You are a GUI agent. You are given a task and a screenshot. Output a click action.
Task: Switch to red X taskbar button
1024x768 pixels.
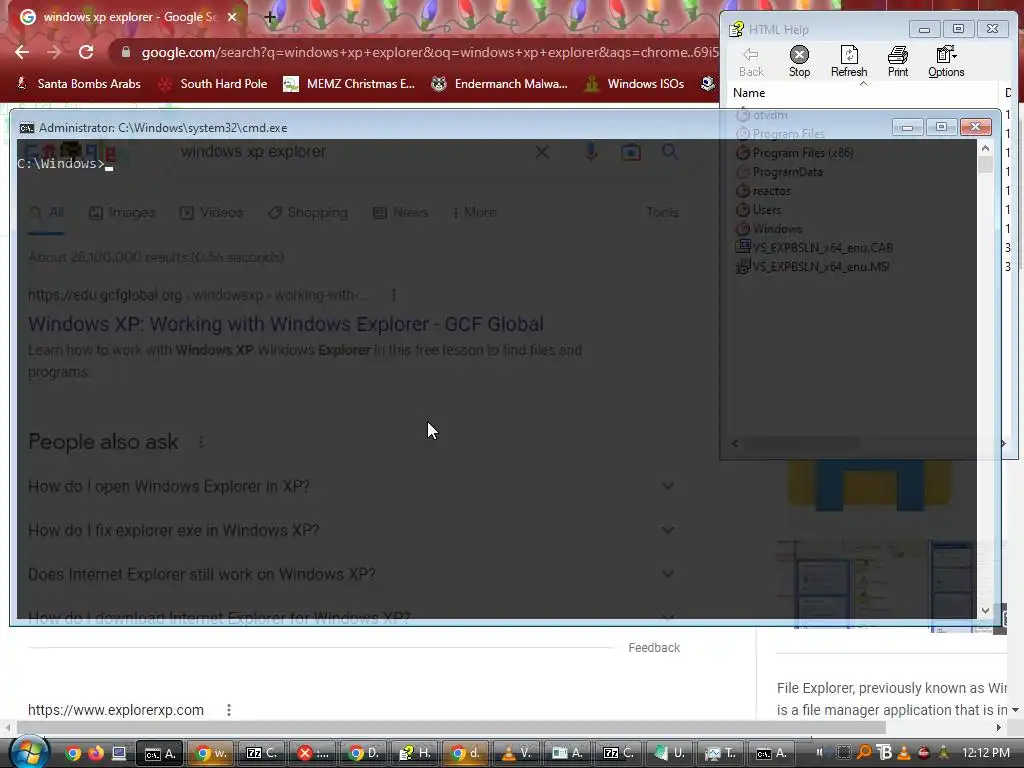pos(312,754)
